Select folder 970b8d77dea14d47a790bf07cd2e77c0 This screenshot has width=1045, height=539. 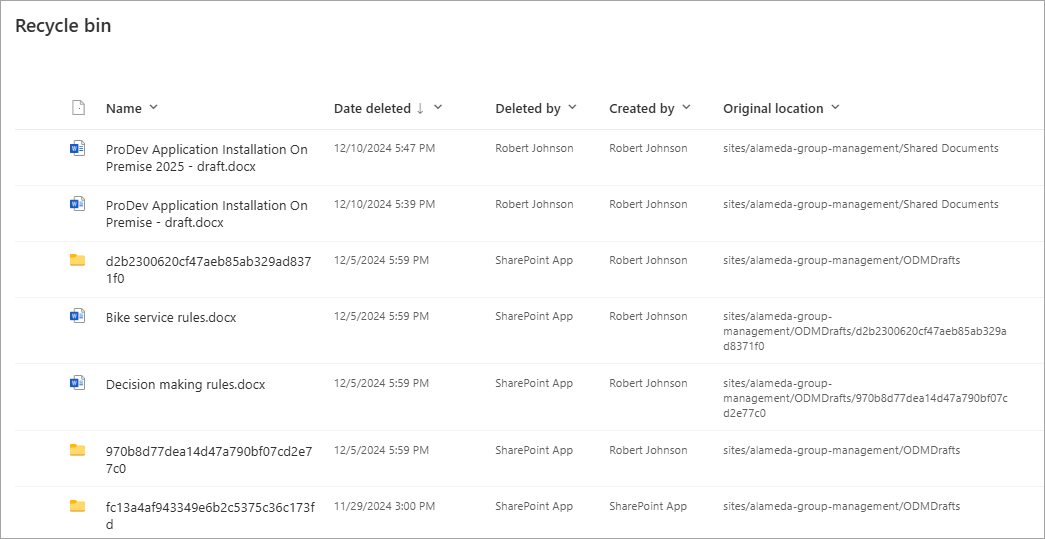209,459
